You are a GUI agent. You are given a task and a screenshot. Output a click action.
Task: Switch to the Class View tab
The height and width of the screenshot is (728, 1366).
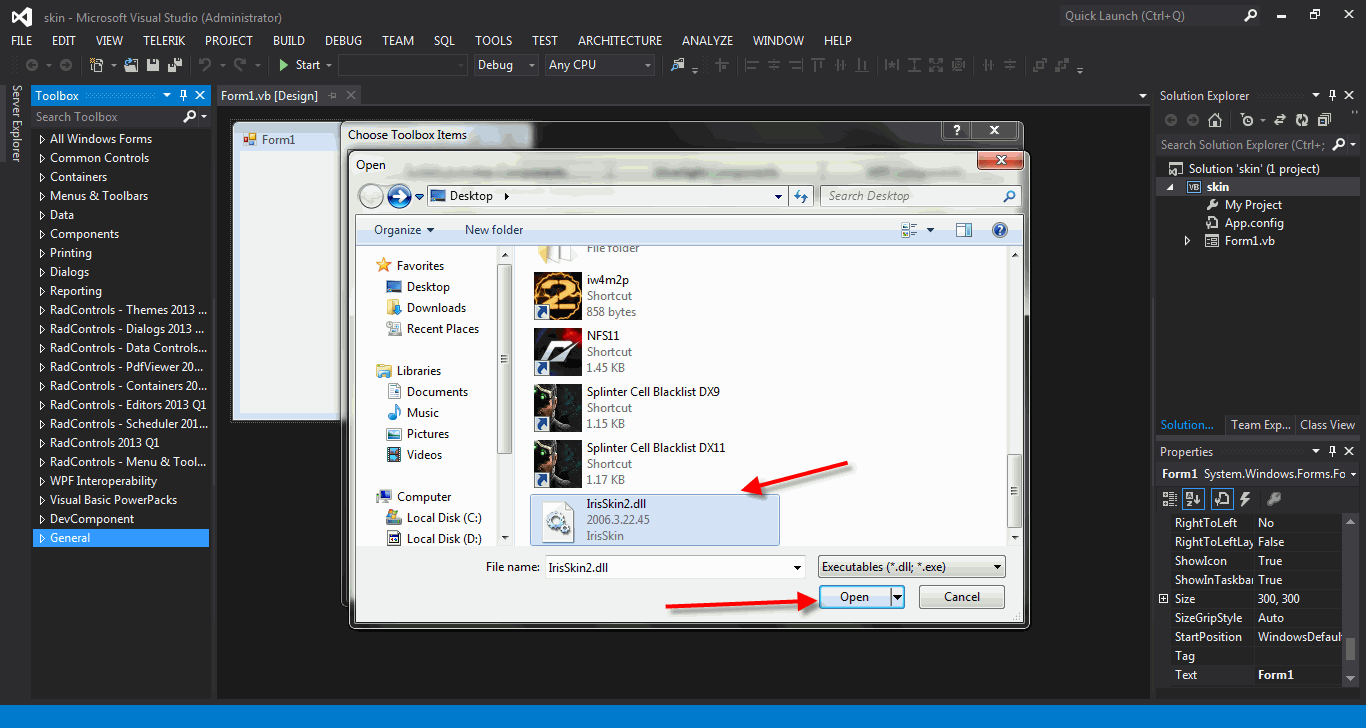coord(1327,425)
